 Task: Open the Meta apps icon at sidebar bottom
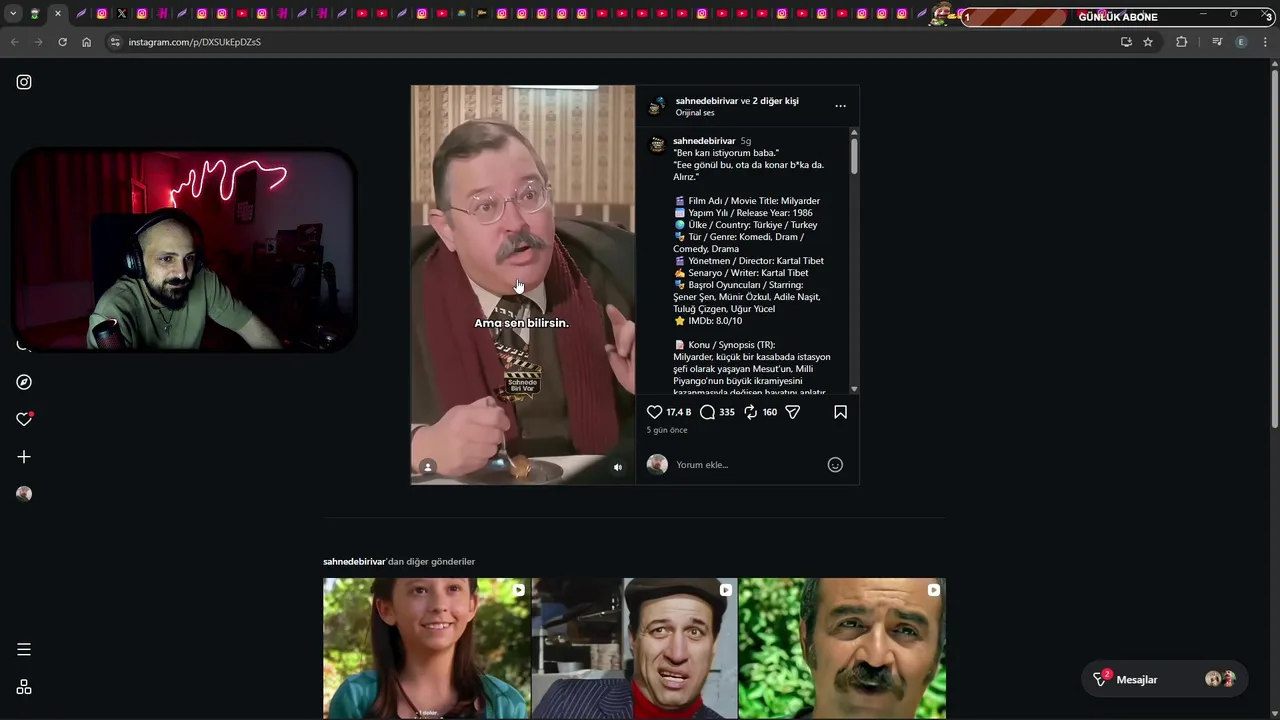coord(24,687)
